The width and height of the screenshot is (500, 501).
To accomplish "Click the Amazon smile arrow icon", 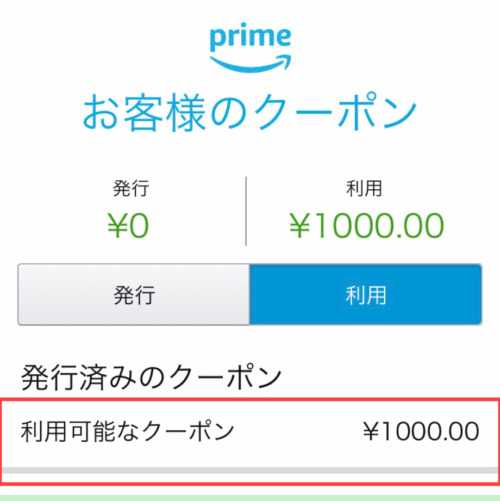I will pos(250,64).
